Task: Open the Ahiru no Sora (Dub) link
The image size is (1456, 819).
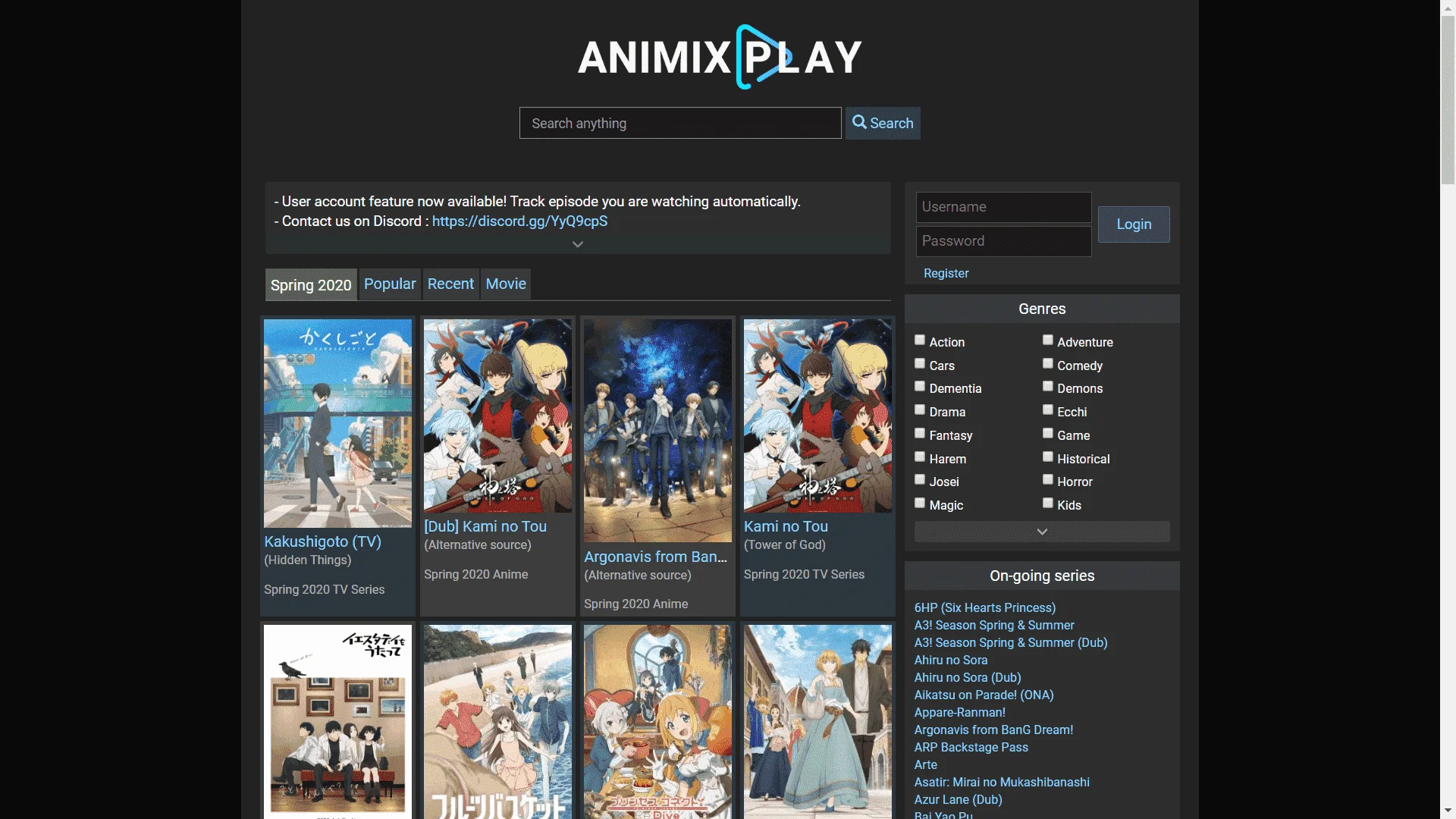Action: click(967, 678)
